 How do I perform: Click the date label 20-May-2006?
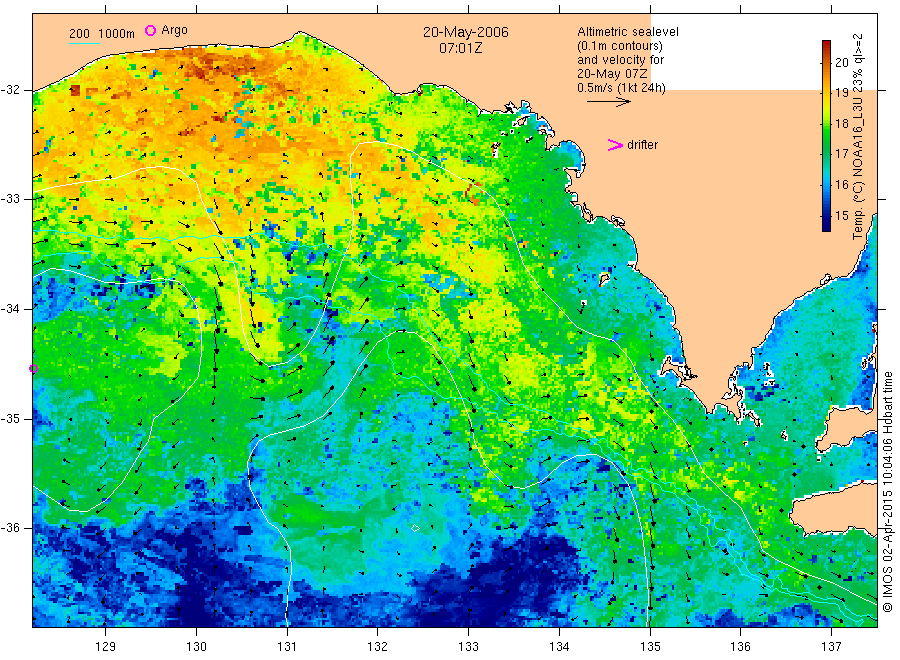(x=465, y=32)
